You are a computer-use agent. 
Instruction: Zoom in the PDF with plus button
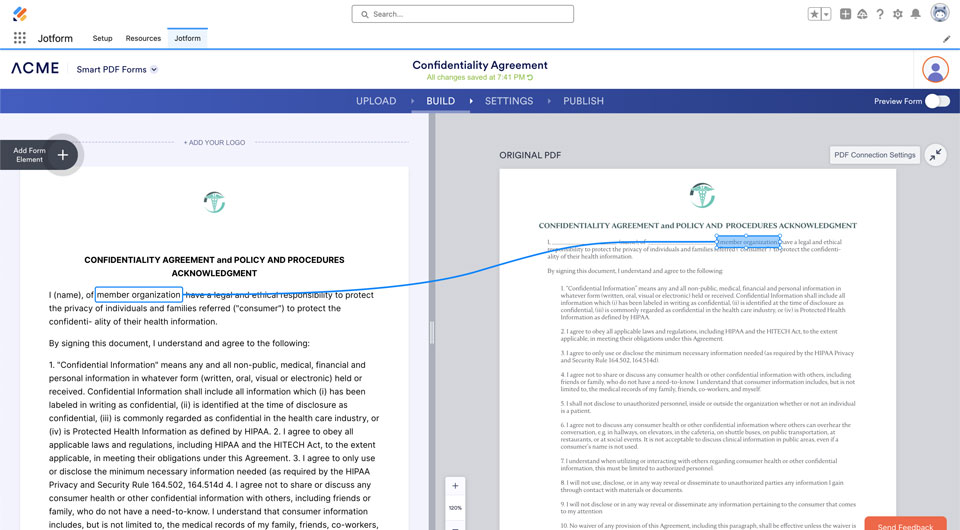(x=455, y=486)
